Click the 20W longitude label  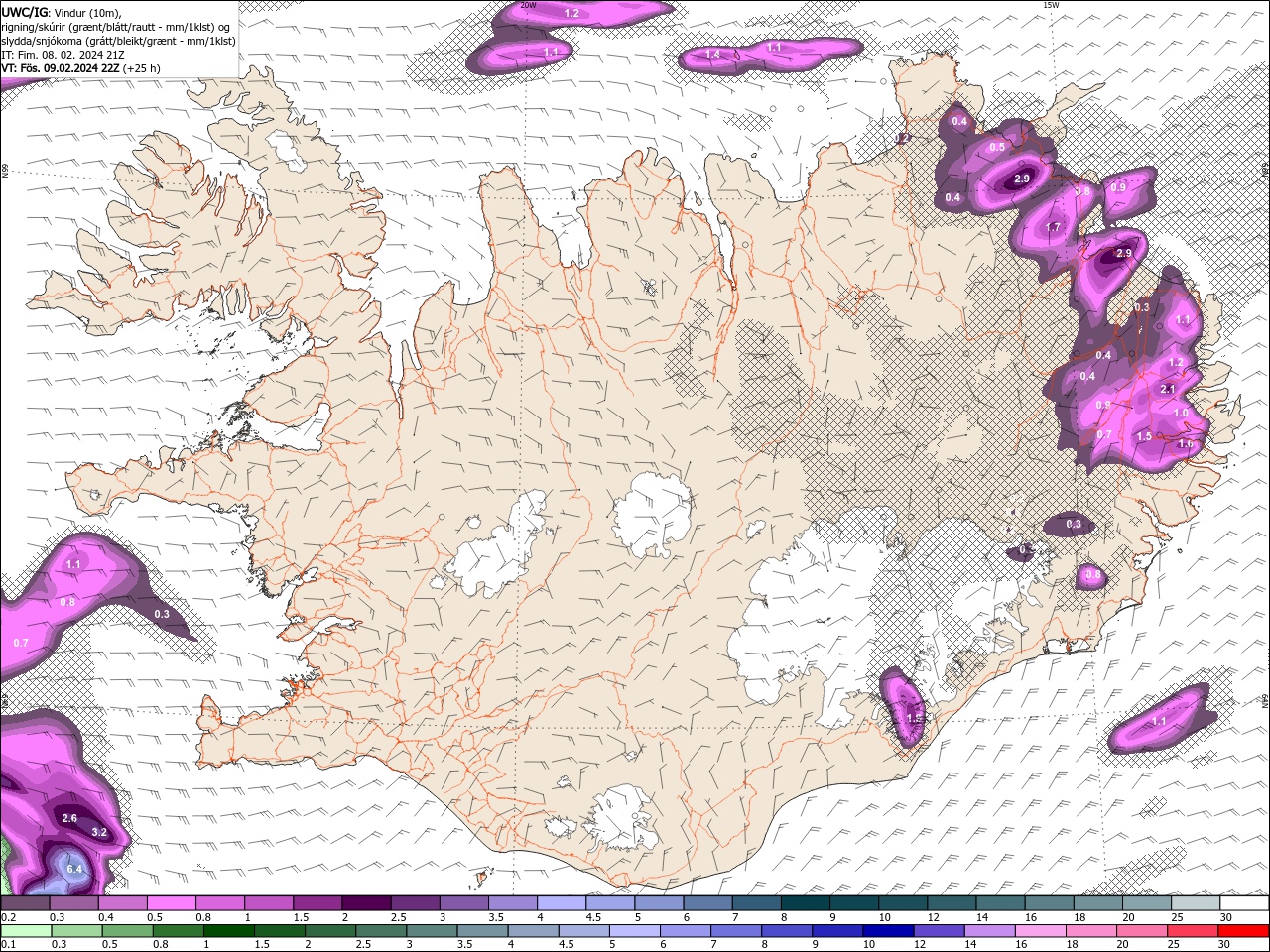point(528,5)
